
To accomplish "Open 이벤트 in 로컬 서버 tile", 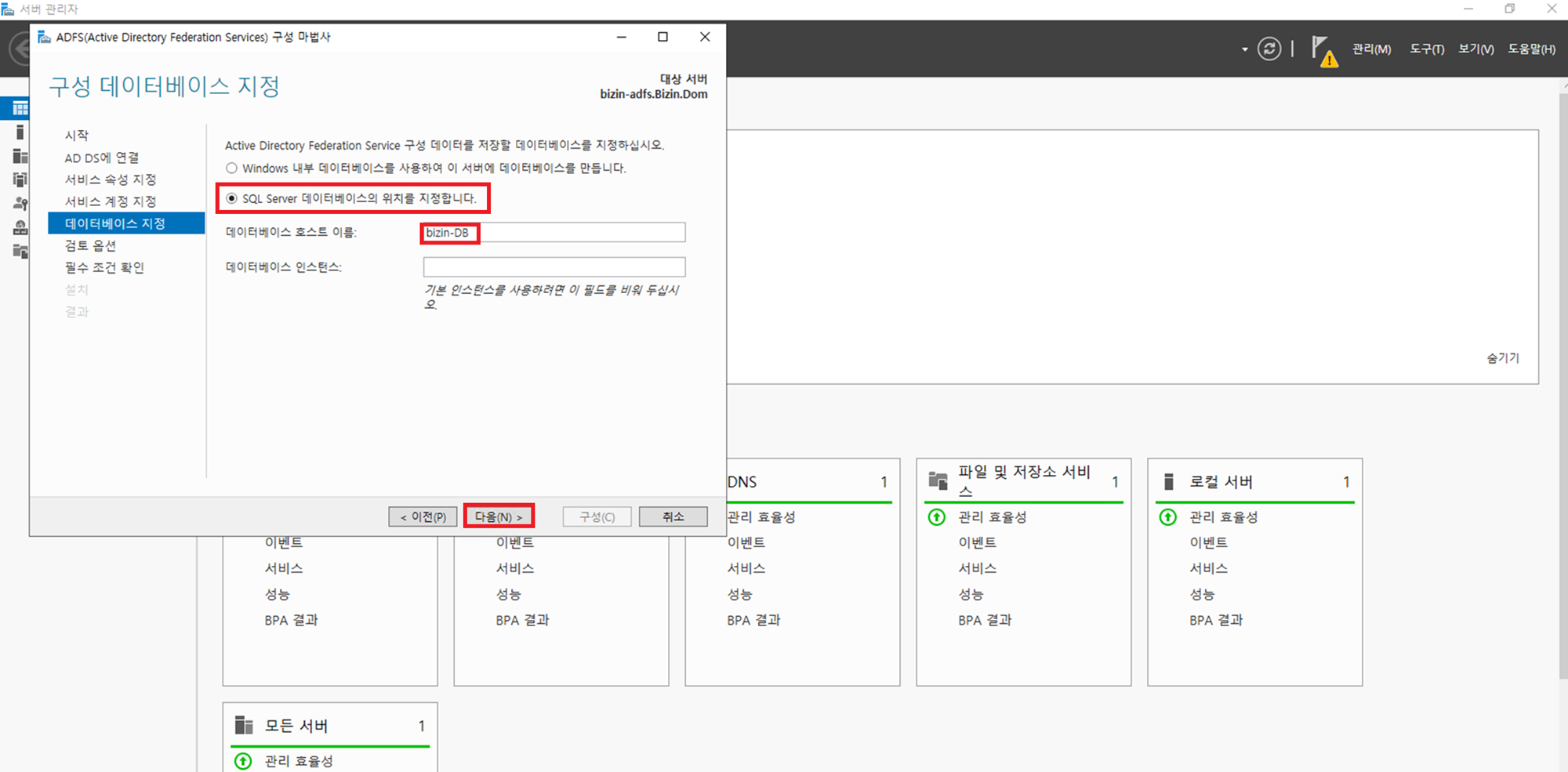I will coord(1209,542).
